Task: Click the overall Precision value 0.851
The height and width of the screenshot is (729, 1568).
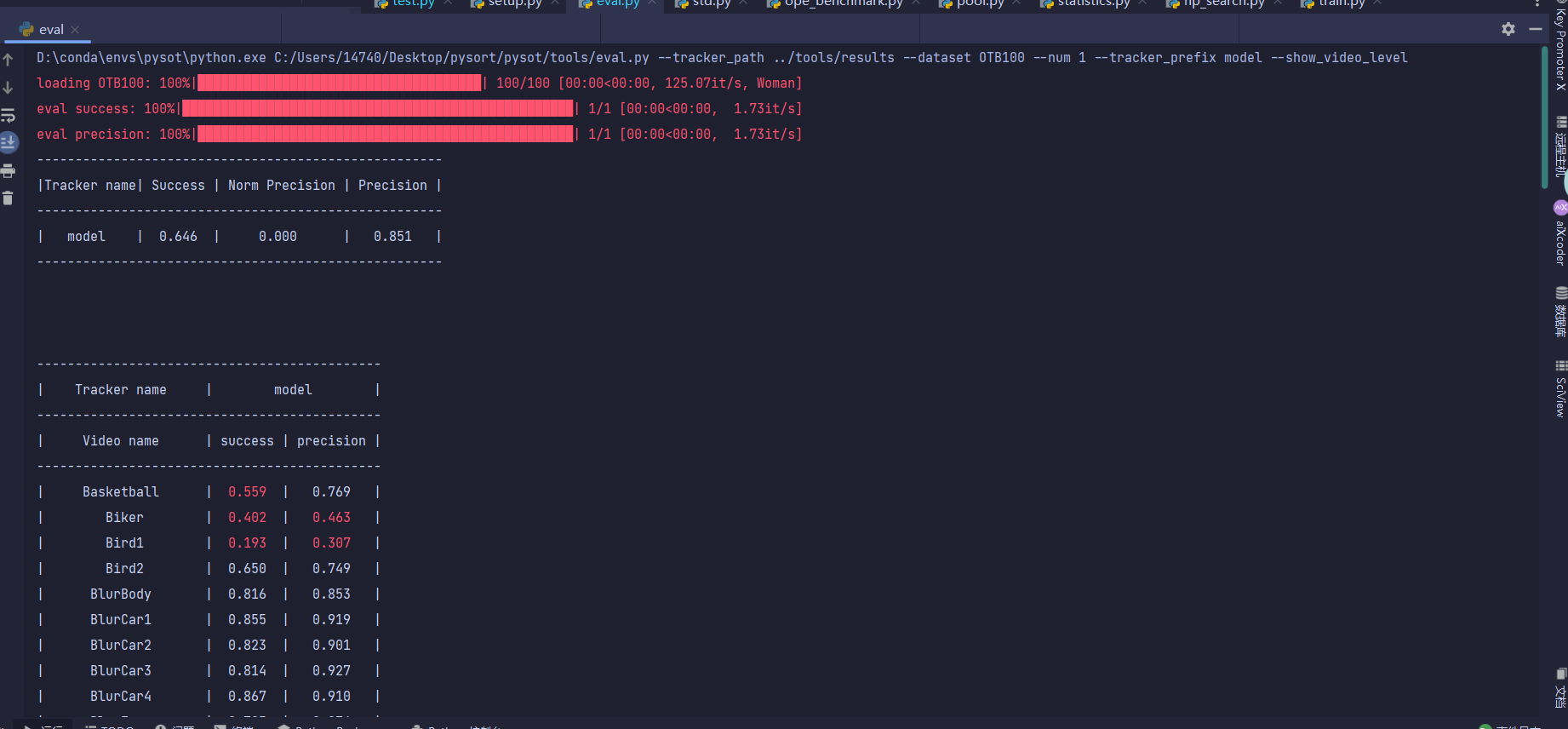Action: tap(392, 237)
